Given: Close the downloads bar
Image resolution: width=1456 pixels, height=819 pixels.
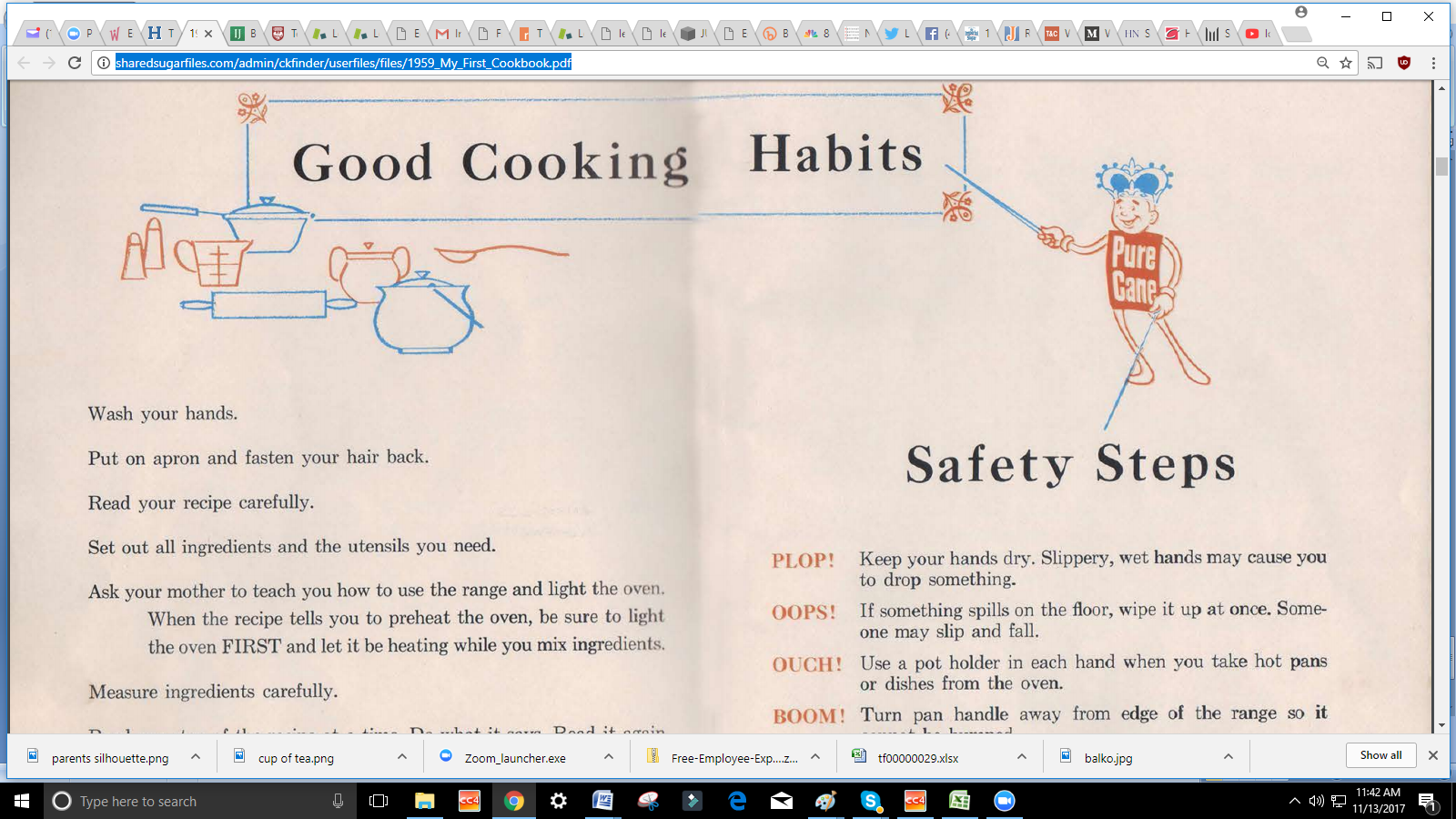Looking at the screenshot, I should point(1433,755).
